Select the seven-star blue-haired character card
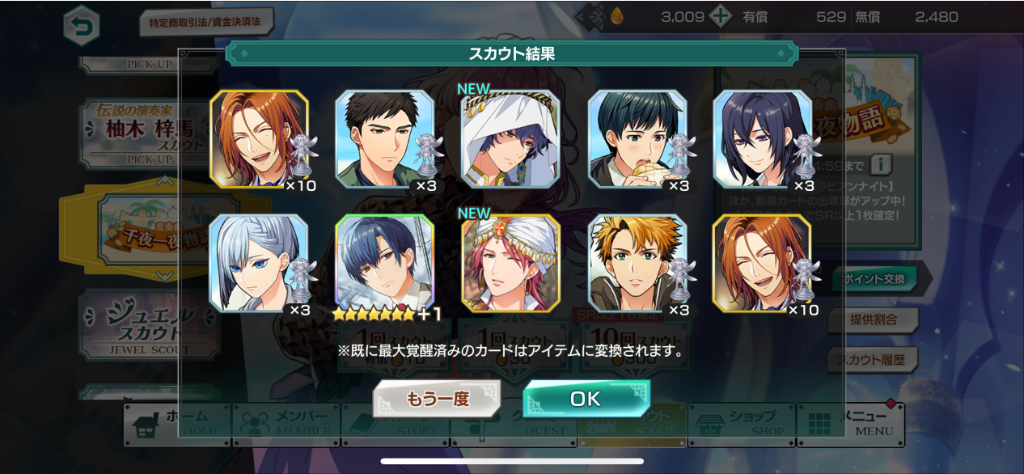 click(385, 263)
